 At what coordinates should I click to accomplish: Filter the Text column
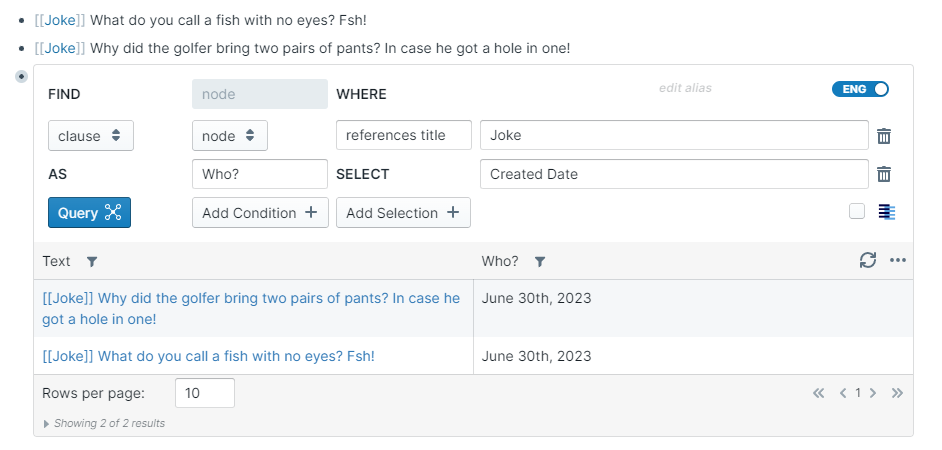92,262
